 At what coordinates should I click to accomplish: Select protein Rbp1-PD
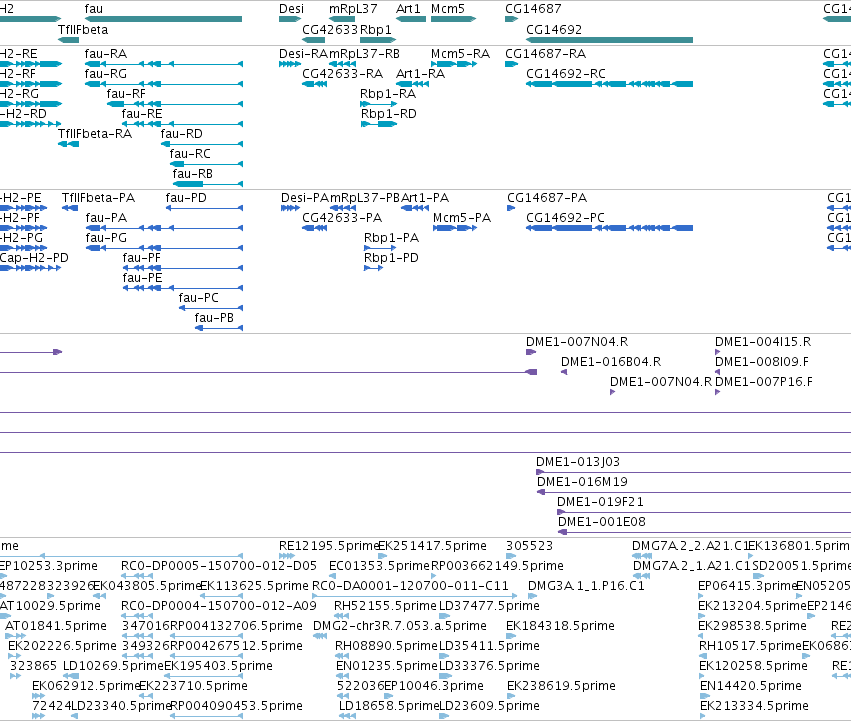(391, 257)
